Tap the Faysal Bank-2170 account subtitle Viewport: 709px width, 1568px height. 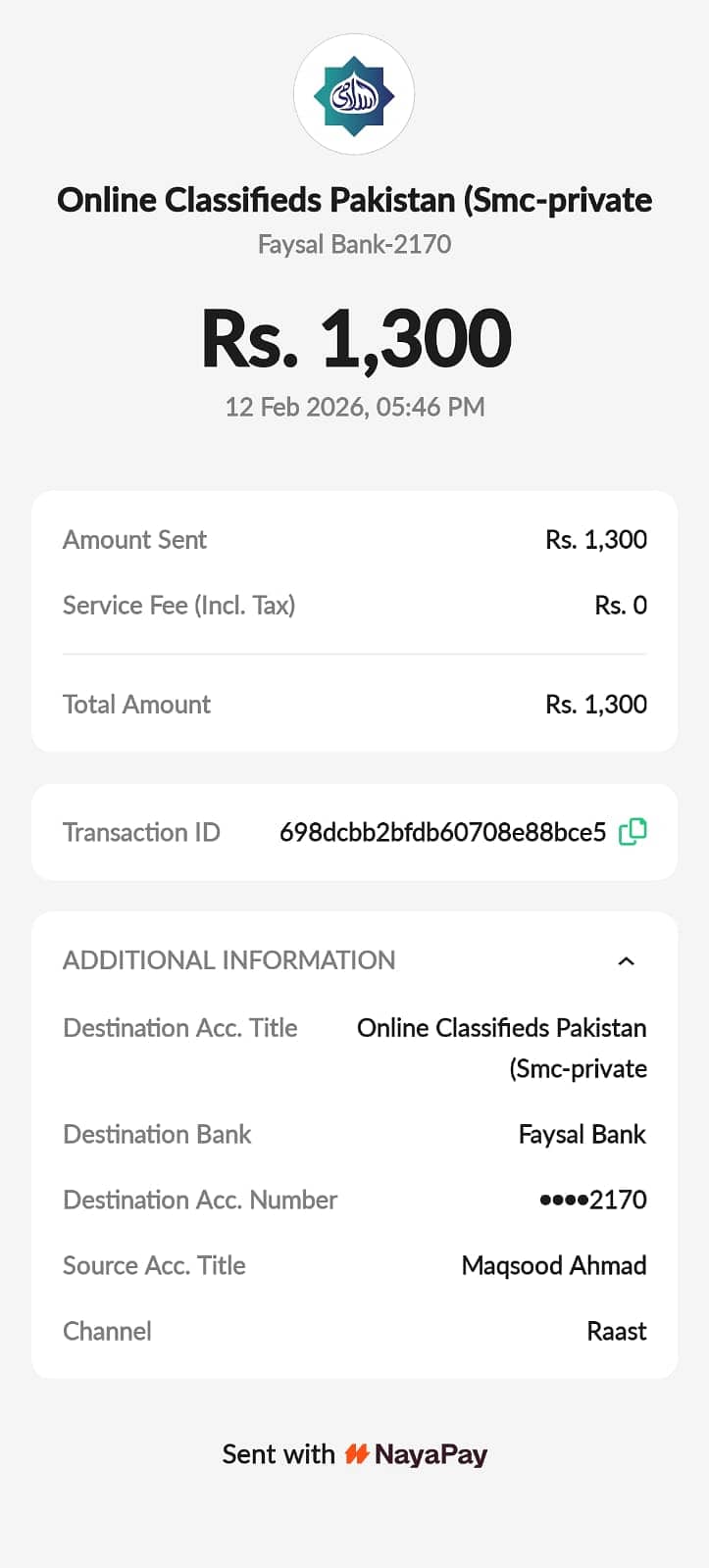pos(354,245)
